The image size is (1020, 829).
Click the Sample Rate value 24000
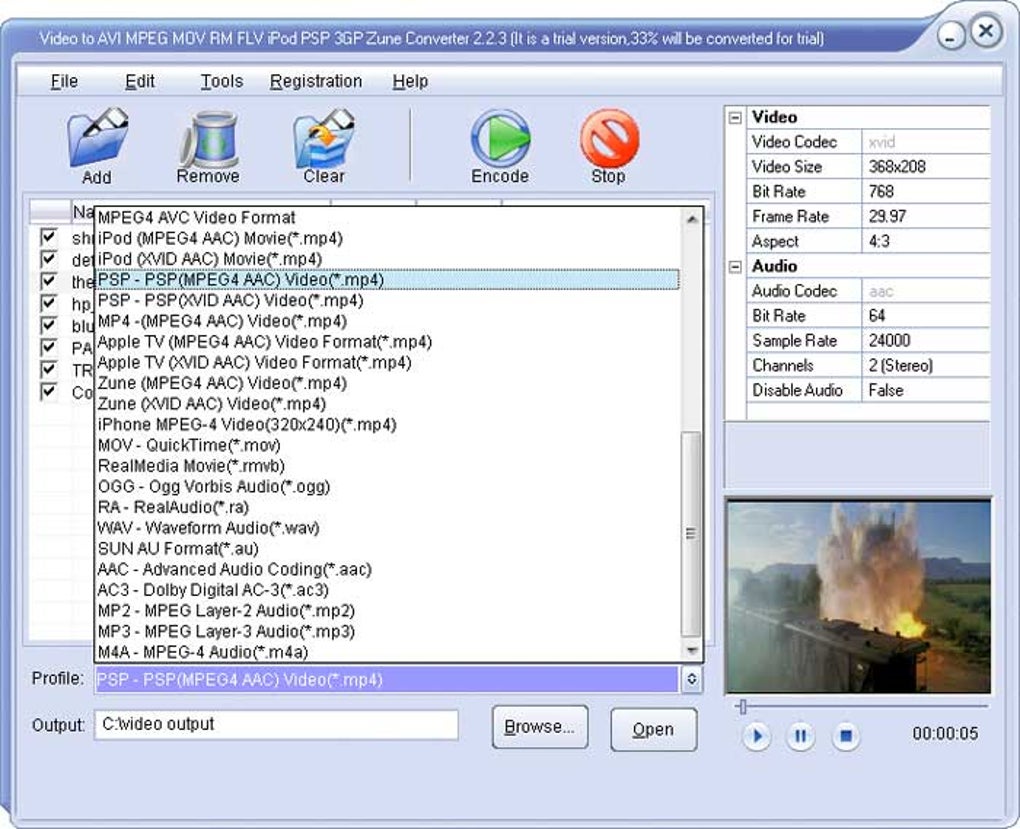point(889,341)
